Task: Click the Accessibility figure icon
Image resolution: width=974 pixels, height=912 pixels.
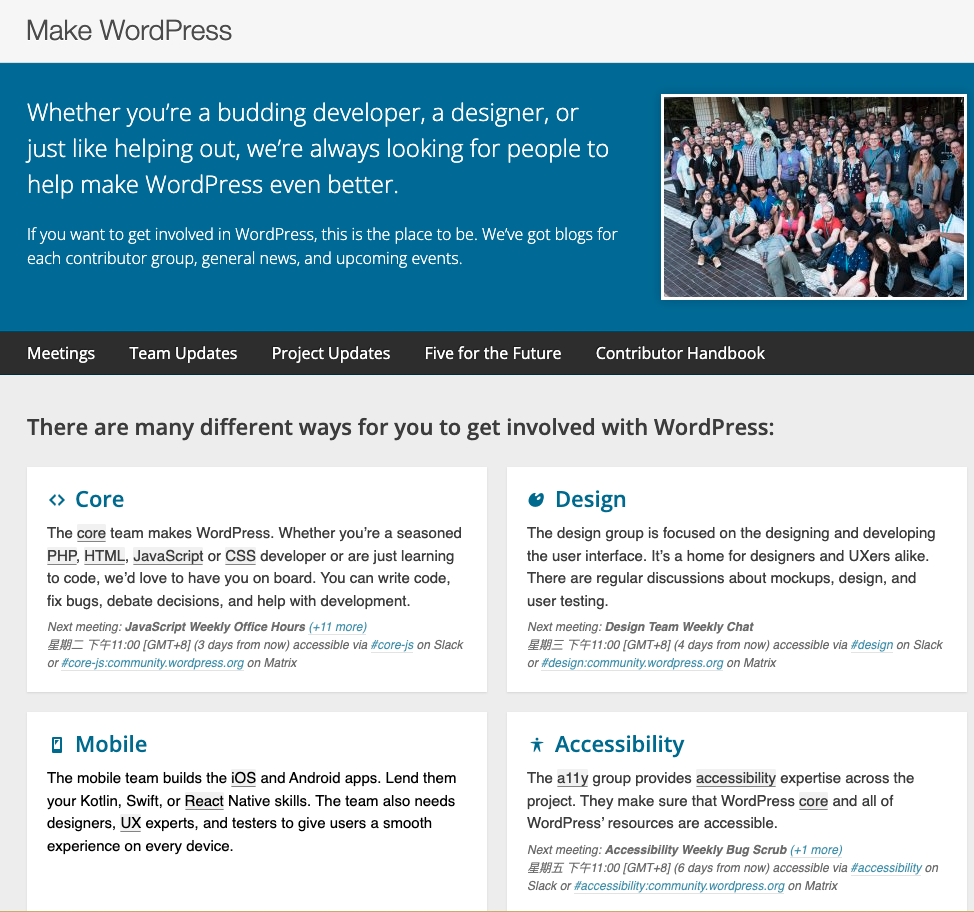Action: 537,744
